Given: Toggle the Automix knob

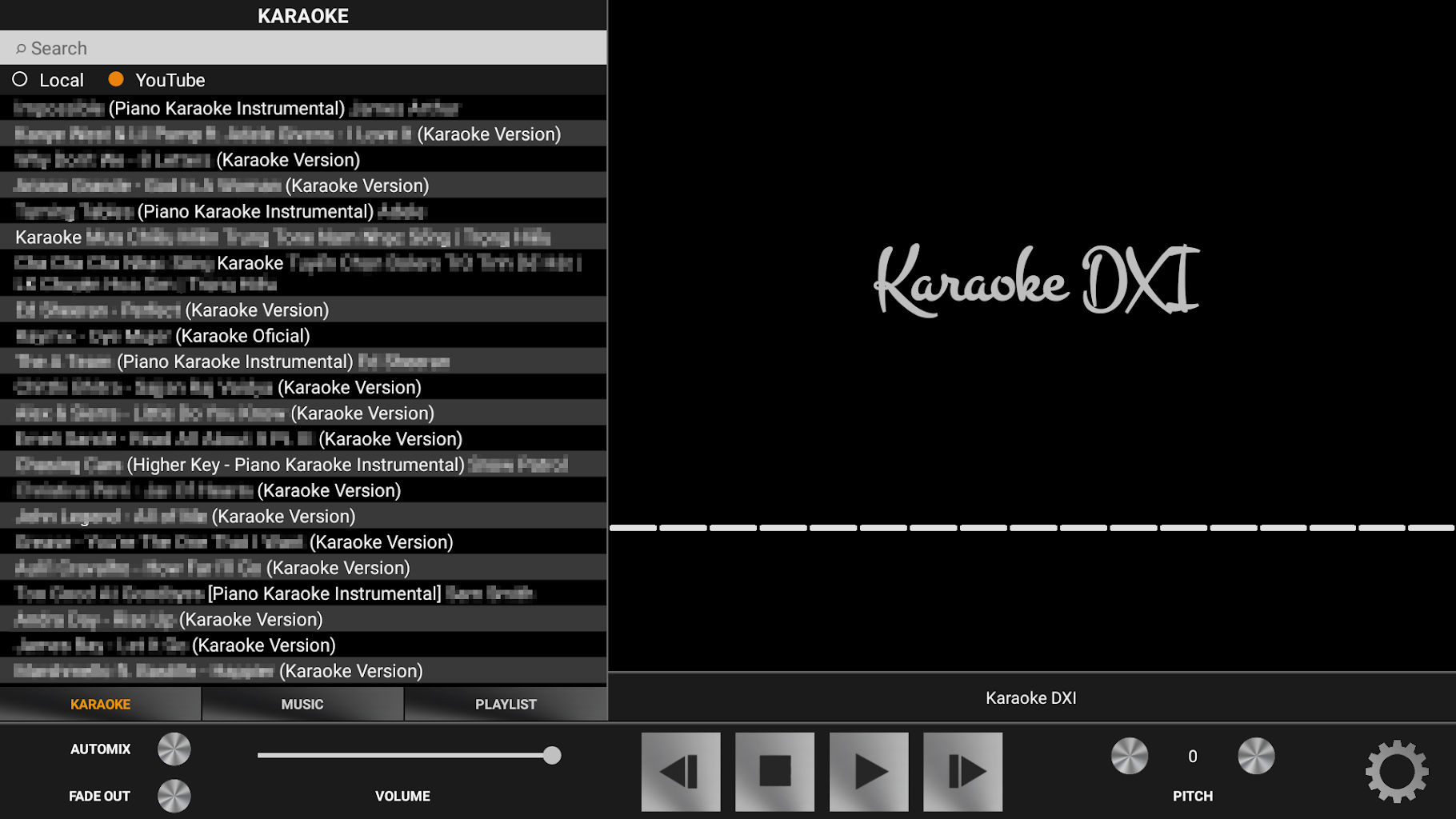Looking at the screenshot, I should (174, 749).
